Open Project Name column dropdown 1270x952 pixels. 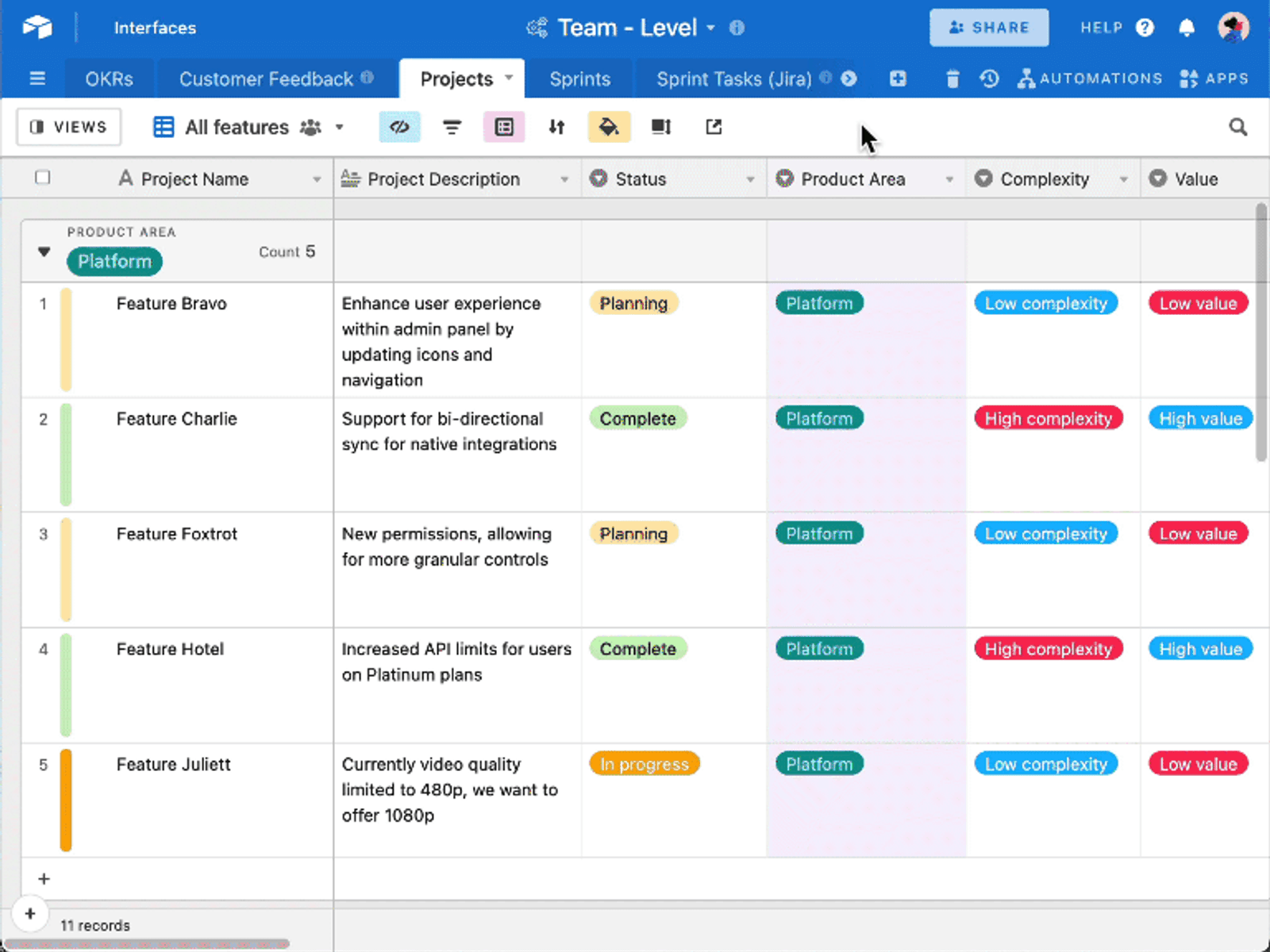click(x=317, y=179)
